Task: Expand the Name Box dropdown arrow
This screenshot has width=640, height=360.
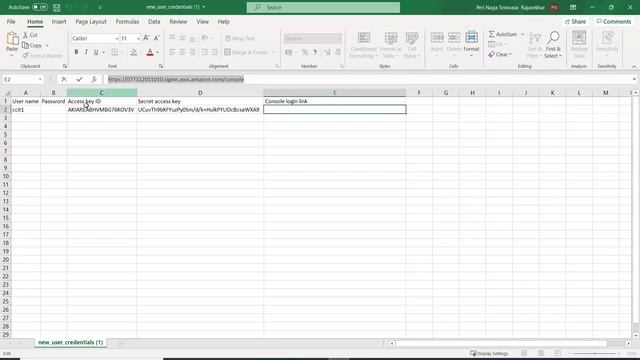Action: [x=40, y=79]
